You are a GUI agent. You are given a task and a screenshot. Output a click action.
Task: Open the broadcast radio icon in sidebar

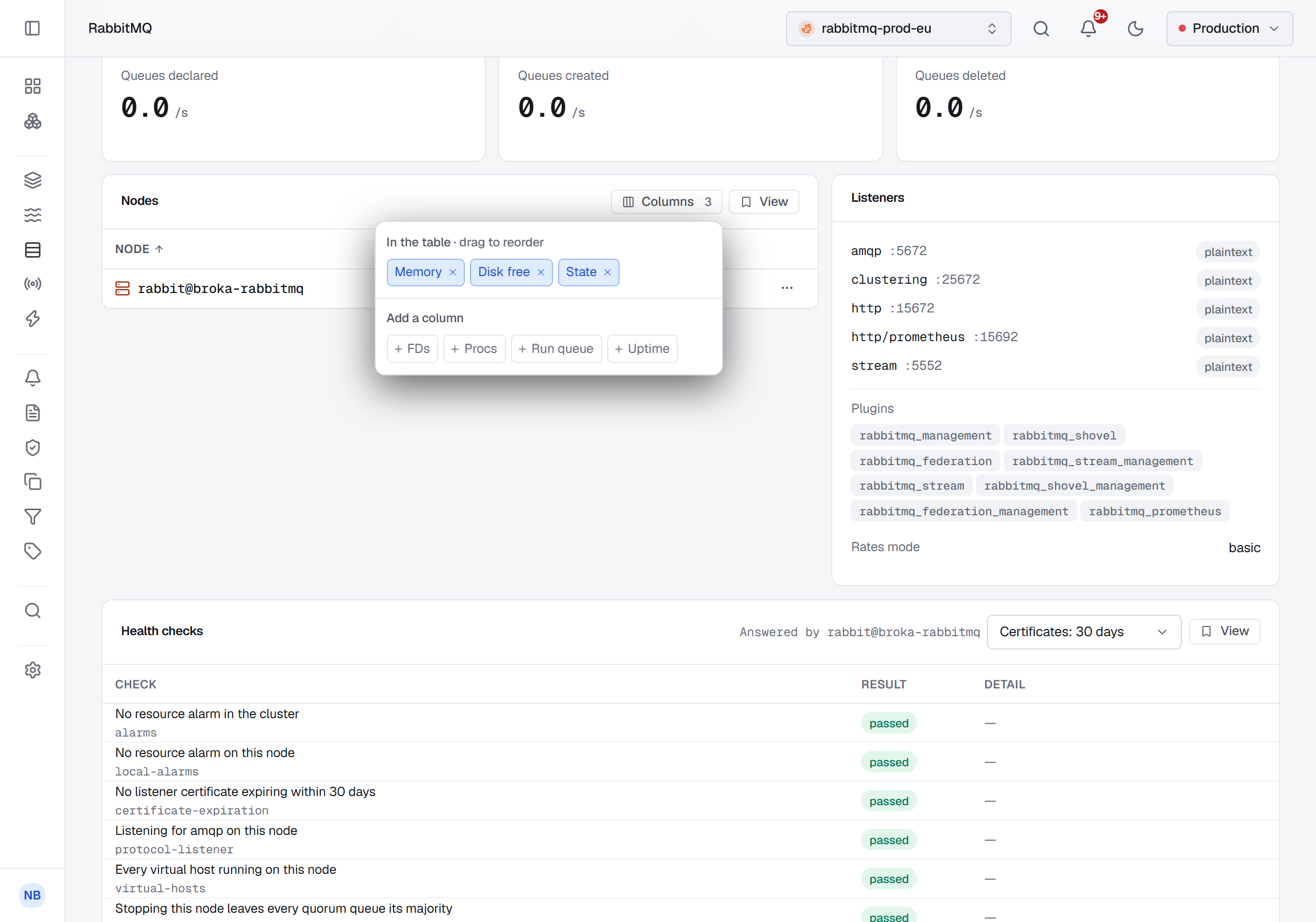pos(33,284)
